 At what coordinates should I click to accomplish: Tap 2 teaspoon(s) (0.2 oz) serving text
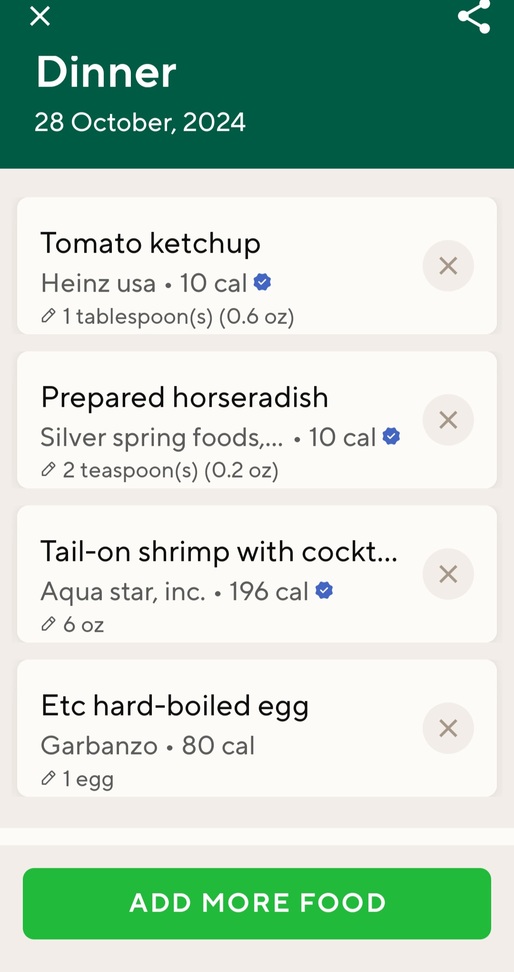tap(171, 471)
